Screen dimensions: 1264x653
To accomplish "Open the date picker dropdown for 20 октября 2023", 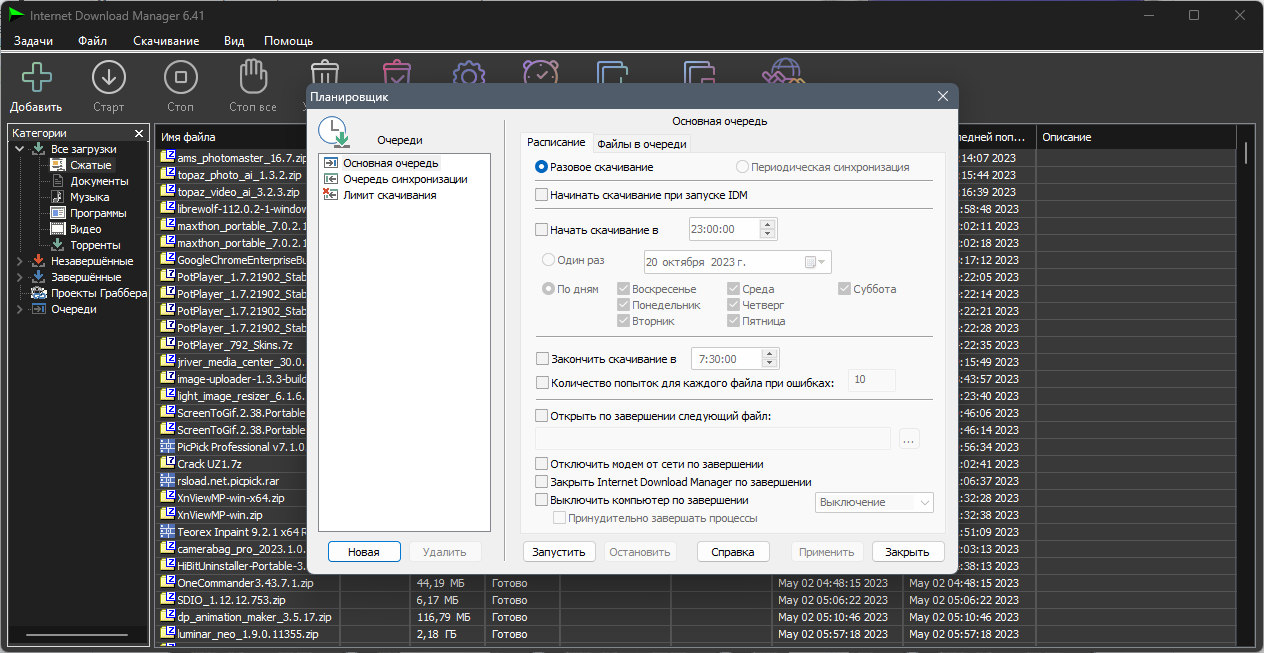I will pyautogui.click(x=816, y=262).
